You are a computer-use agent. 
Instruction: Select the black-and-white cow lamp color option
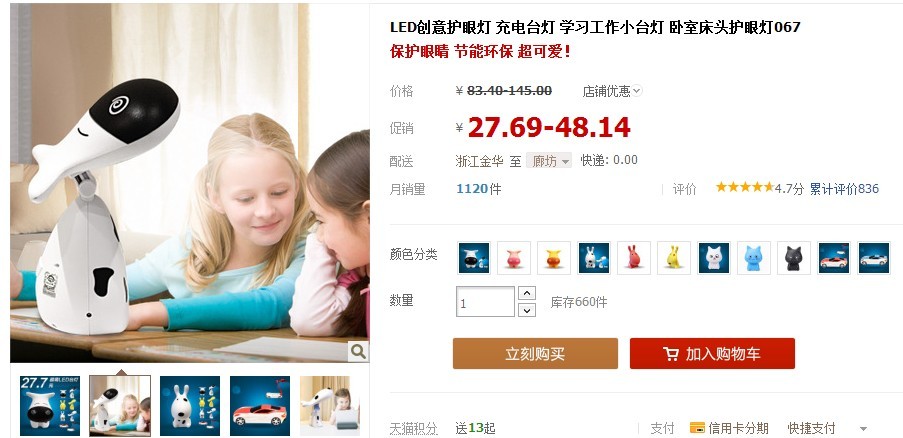[474, 258]
